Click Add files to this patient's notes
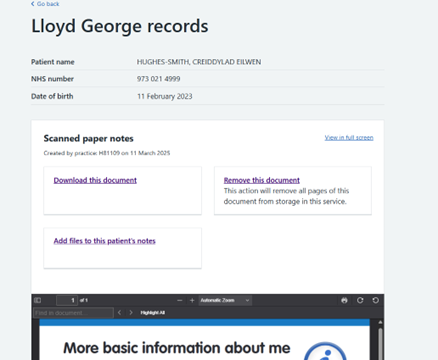438x360 pixels. tap(104, 241)
